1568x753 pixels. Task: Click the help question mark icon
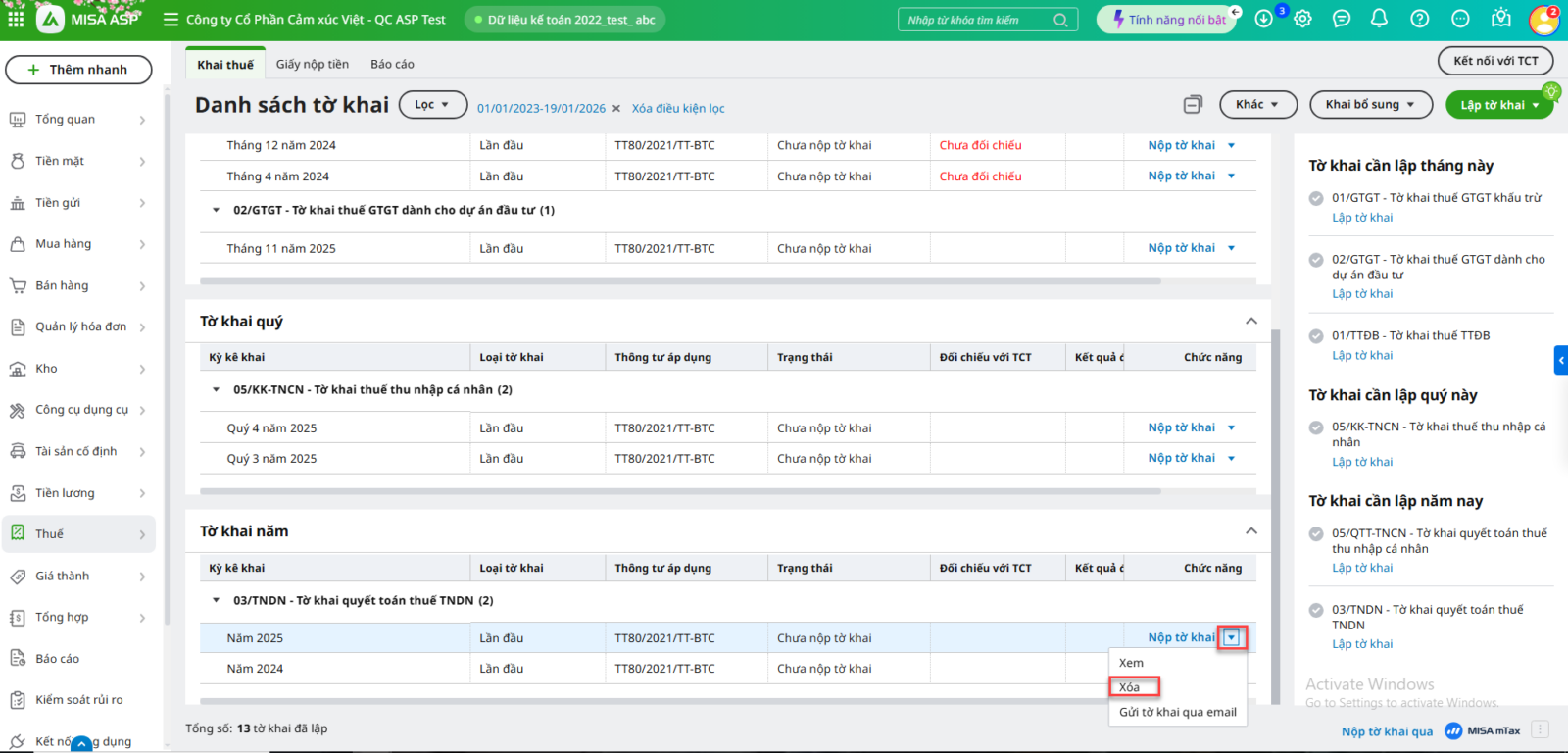coord(1419,19)
